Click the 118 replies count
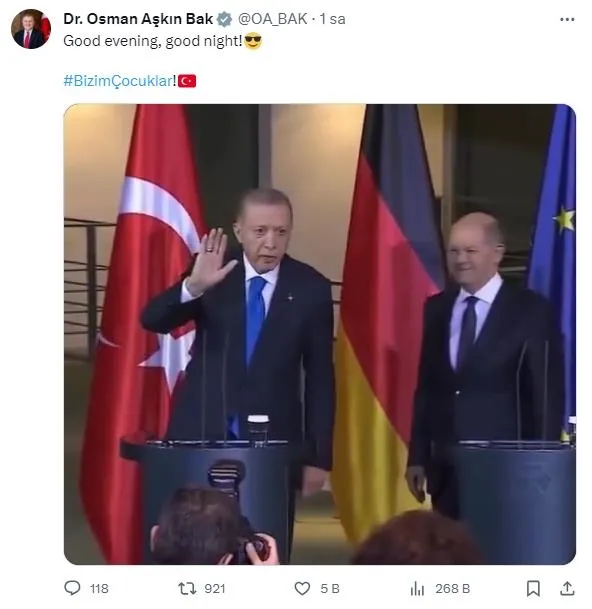This screenshot has height=609, width=592. click(x=99, y=588)
